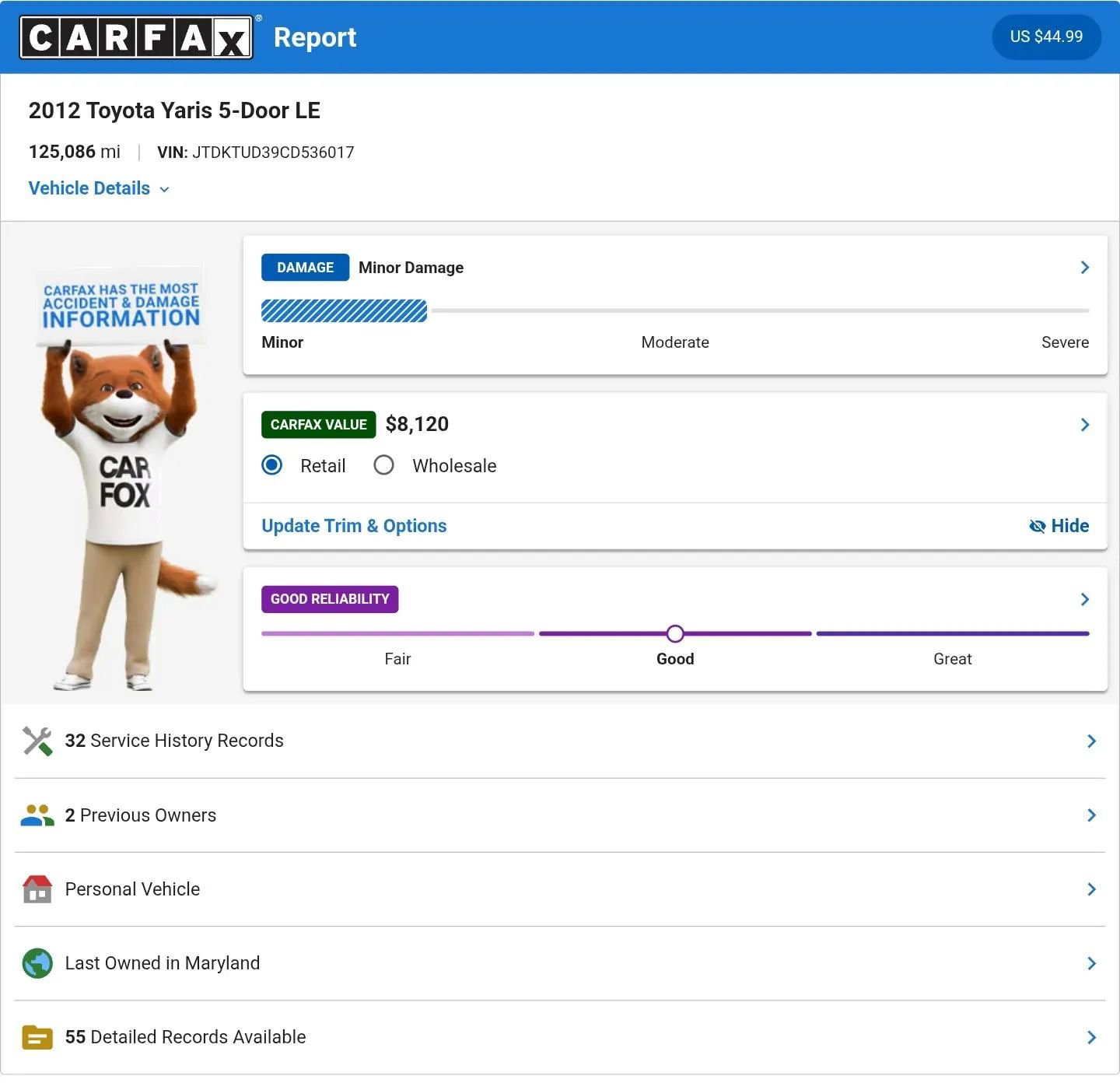Click the Severe damage label
Screen dimensions: 1120x1090
1065,342
